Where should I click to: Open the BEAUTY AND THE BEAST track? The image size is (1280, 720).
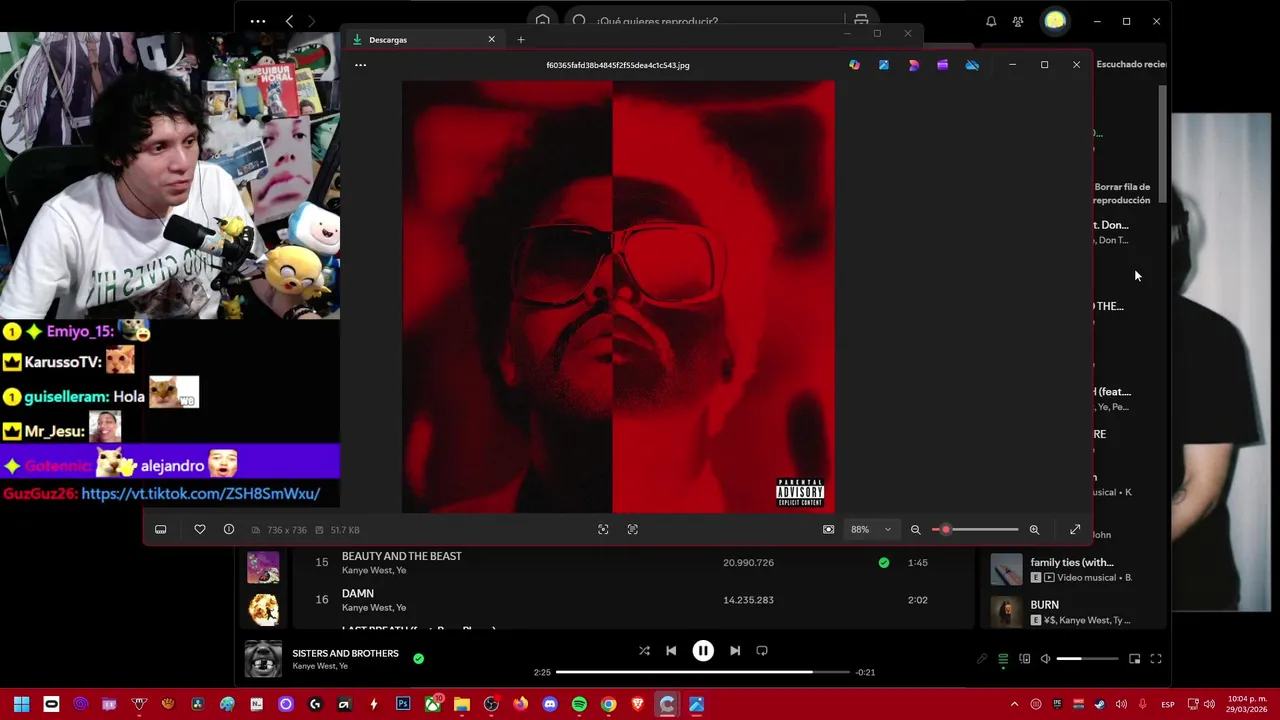point(402,556)
